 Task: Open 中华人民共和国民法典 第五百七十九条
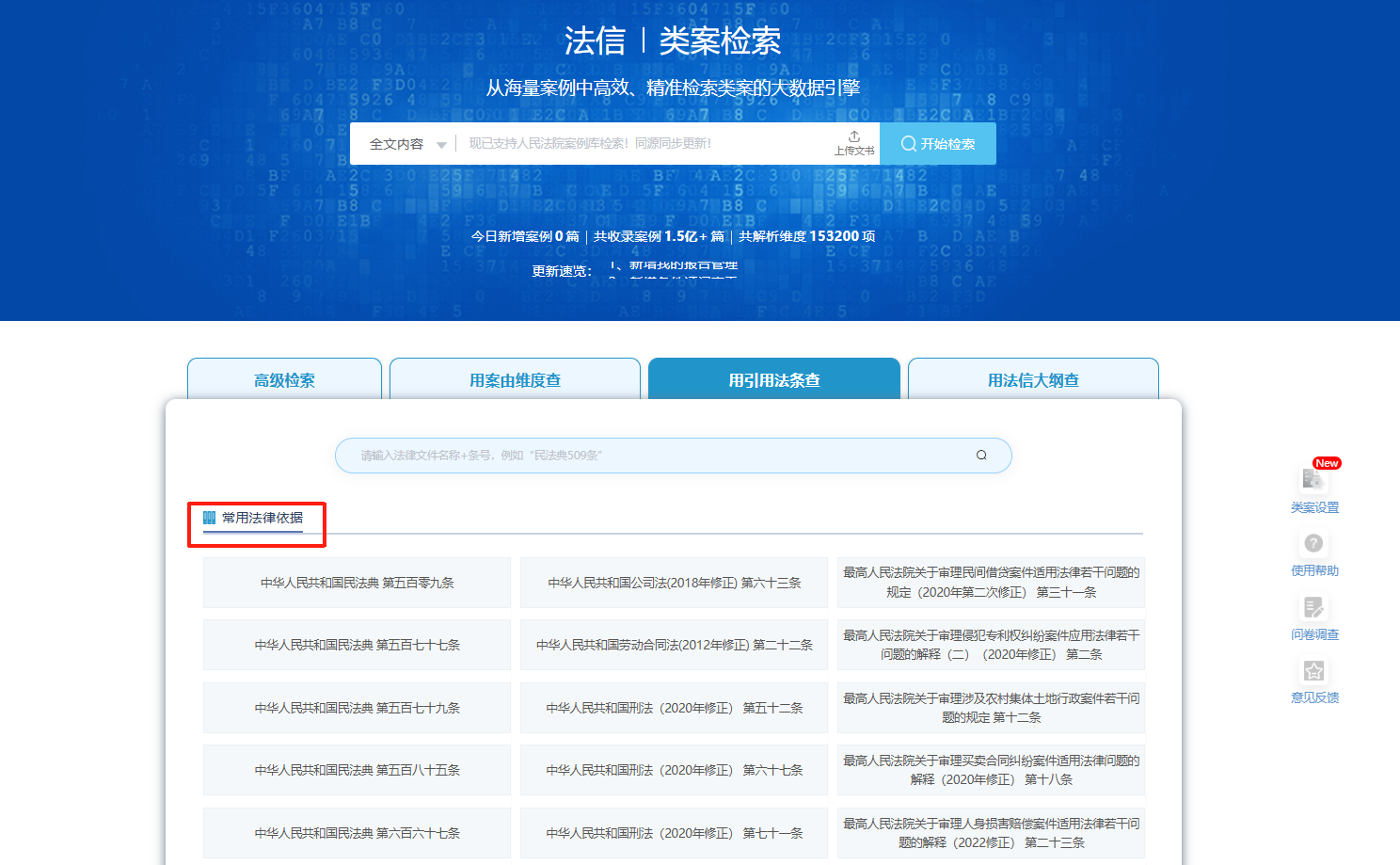tap(357, 708)
